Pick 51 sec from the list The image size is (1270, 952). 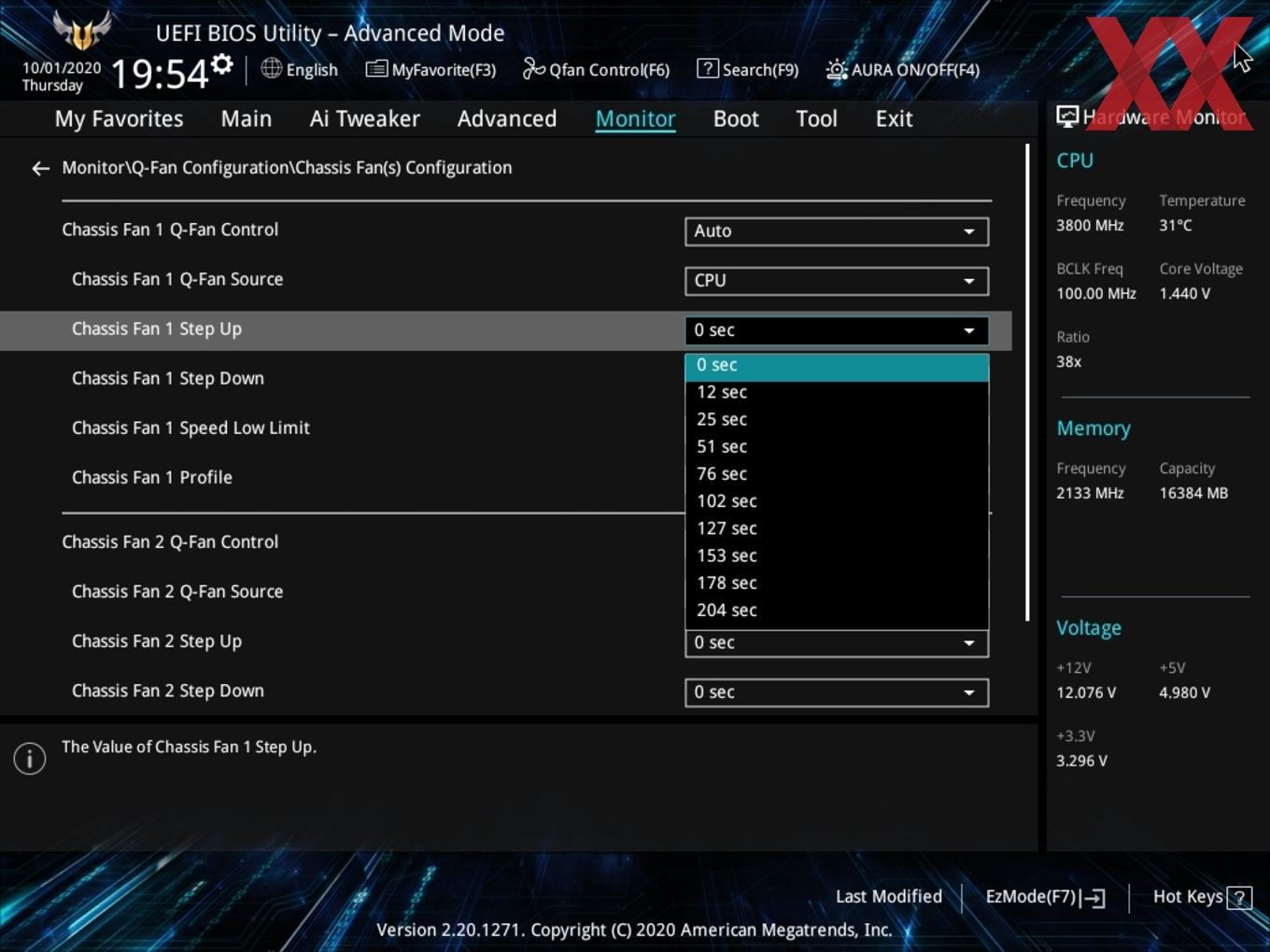(837, 447)
